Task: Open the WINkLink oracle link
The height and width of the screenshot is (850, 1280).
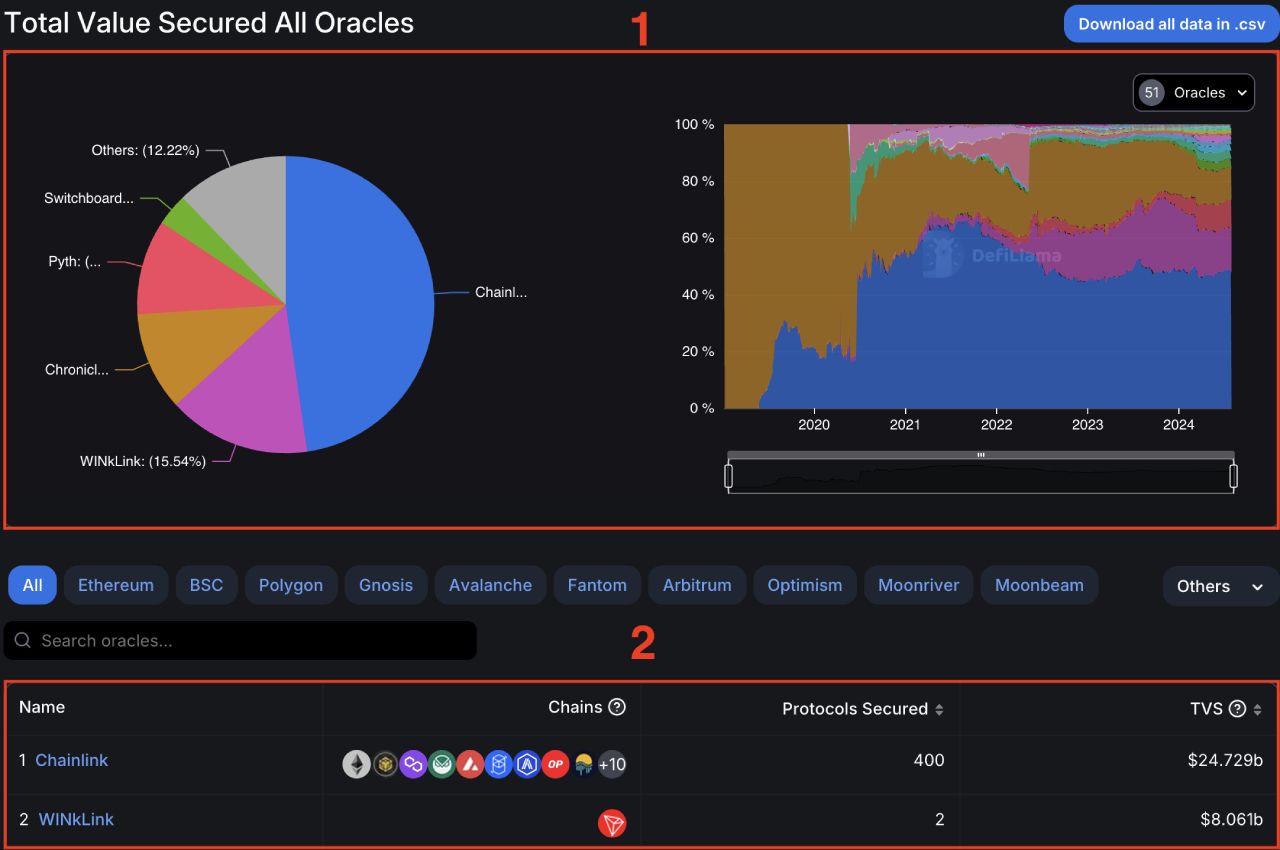Action: click(76, 819)
